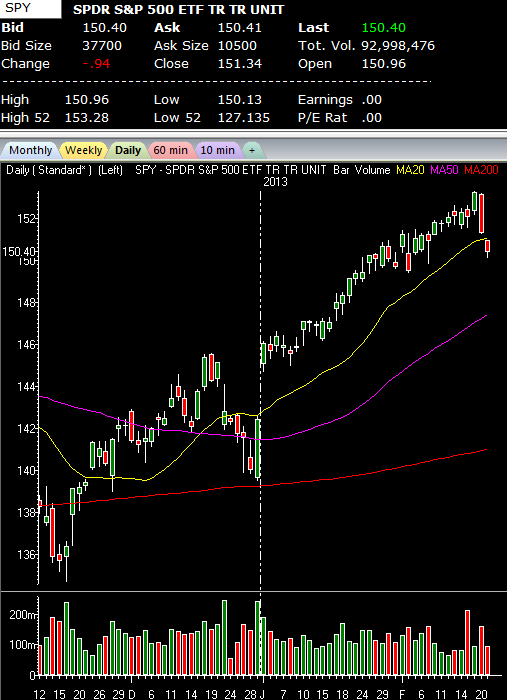The height and width of the screenshot is (700, 507).
Task: Click the Bid Size value 37700
Action: [x=102, y=46]
